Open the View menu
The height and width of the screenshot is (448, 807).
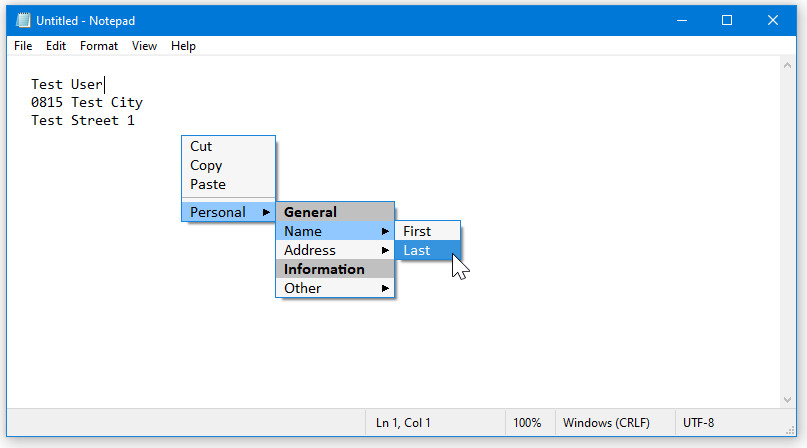coord(145,46)
